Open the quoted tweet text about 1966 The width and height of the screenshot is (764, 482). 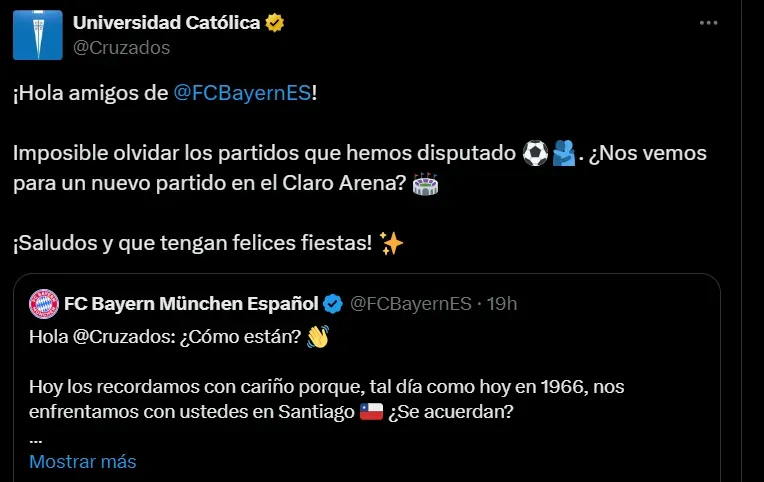coord(326,399)
